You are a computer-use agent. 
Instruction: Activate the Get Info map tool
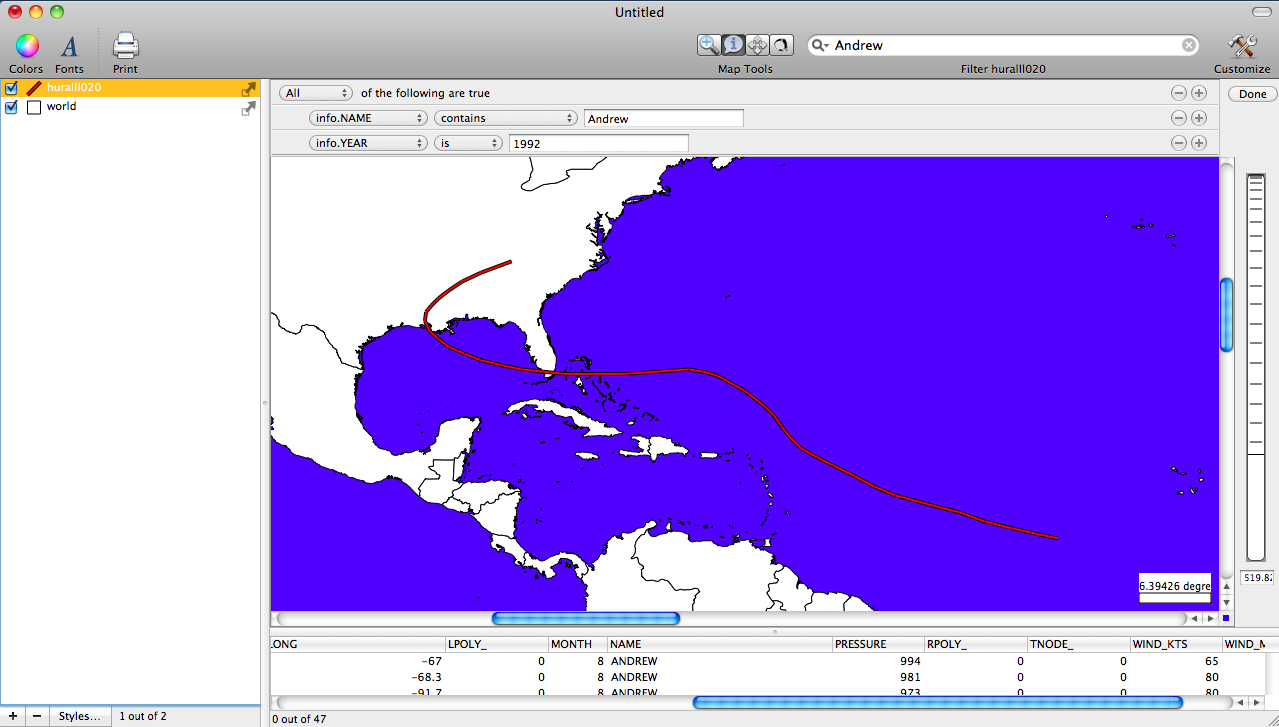click(x=733, y=44)
